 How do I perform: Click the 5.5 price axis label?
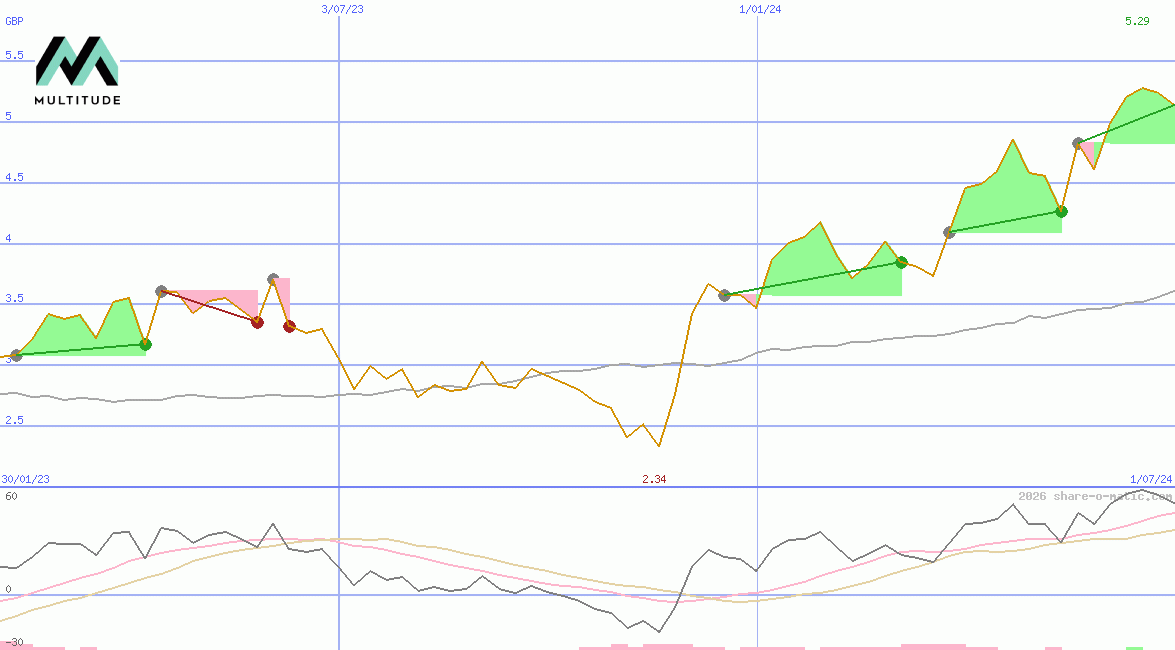tap(14, 55)
